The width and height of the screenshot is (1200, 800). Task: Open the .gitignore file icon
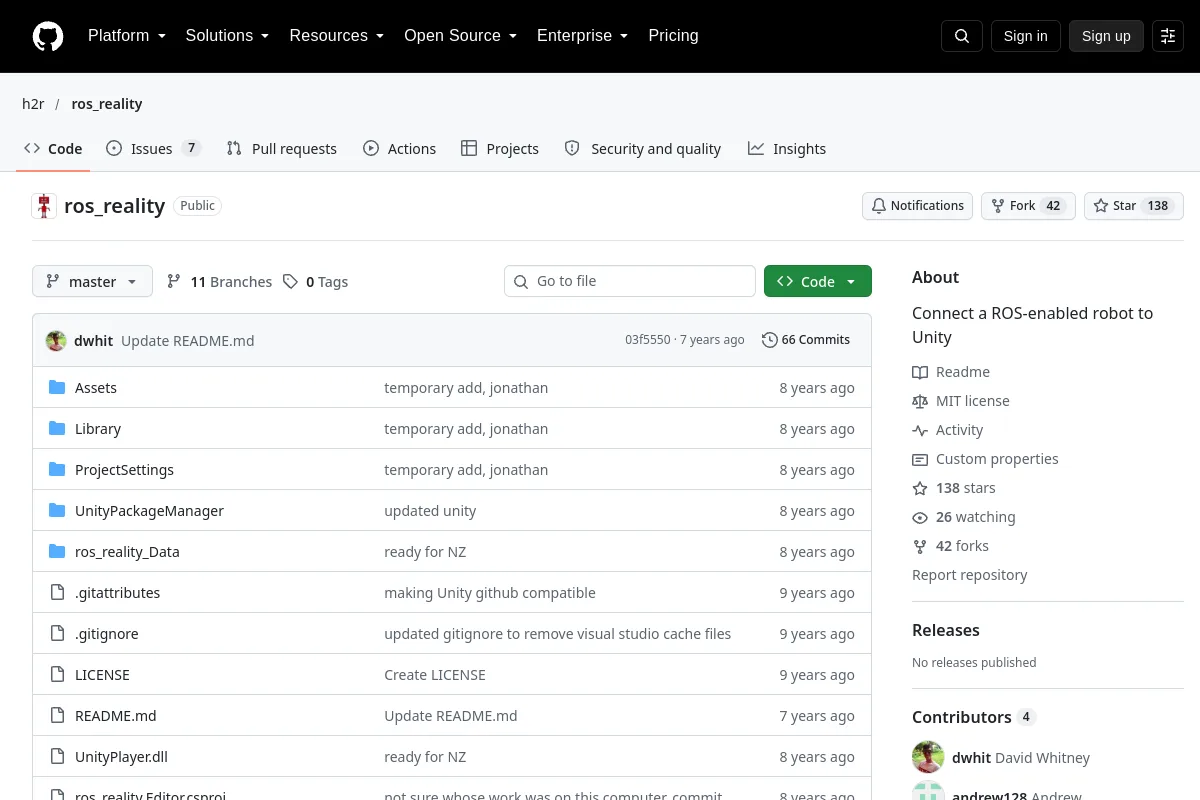[x=57, y=634]
